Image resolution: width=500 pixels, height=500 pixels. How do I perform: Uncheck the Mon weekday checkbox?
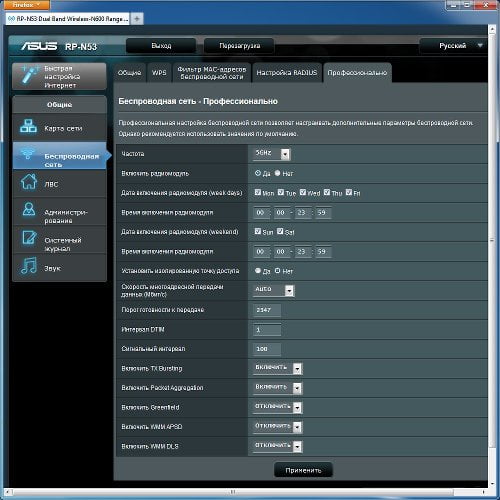click(258, 192)
